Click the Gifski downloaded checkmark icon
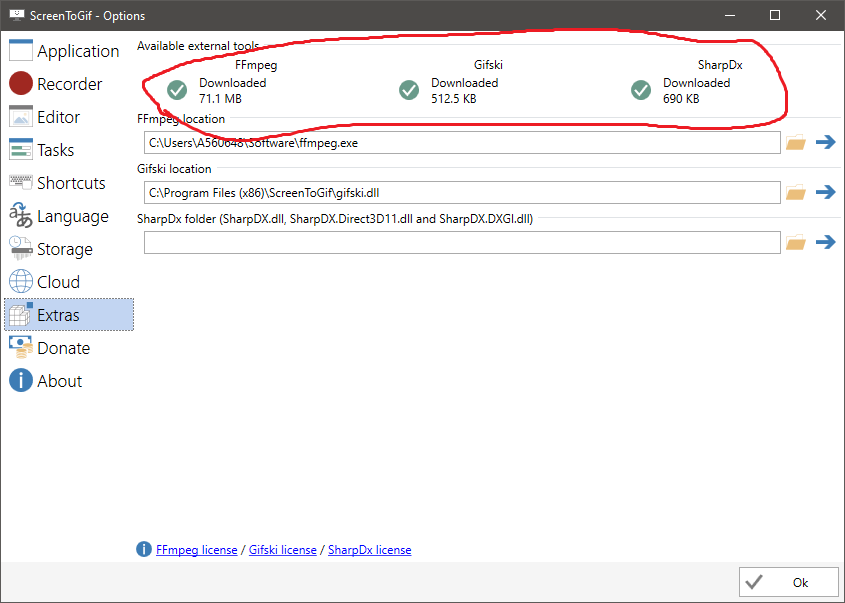The height and width of the screenshot is (603, 845). 409,90
